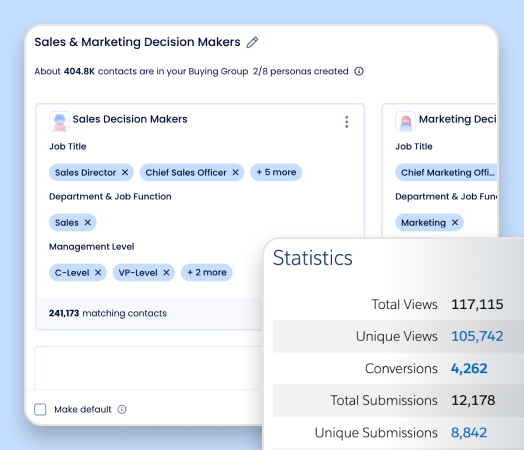
Task: Click the Department & Job Function label in Sales card
Action: (x=110, y=196)
